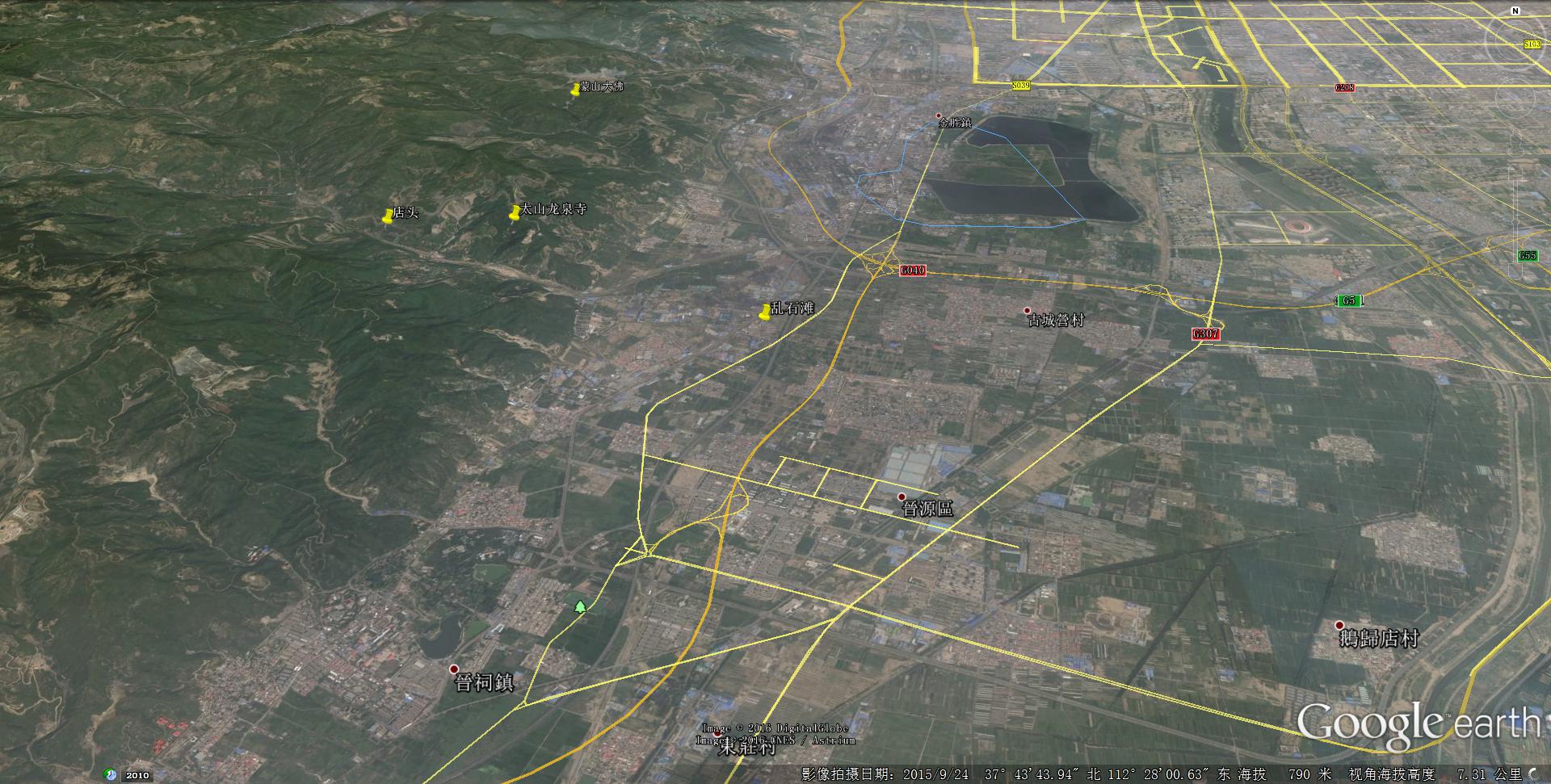Click the S103 road shield
Viewport: 1551px width, 784px height.
click(1532, 44)
